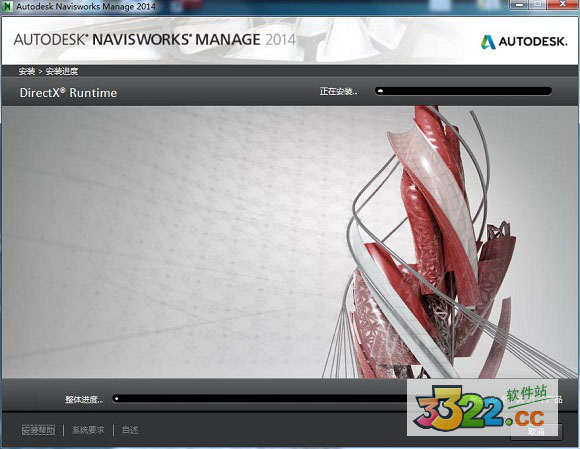Click the Autodesk logo in the header
The image size is (580, 449).
pos(524,41)
